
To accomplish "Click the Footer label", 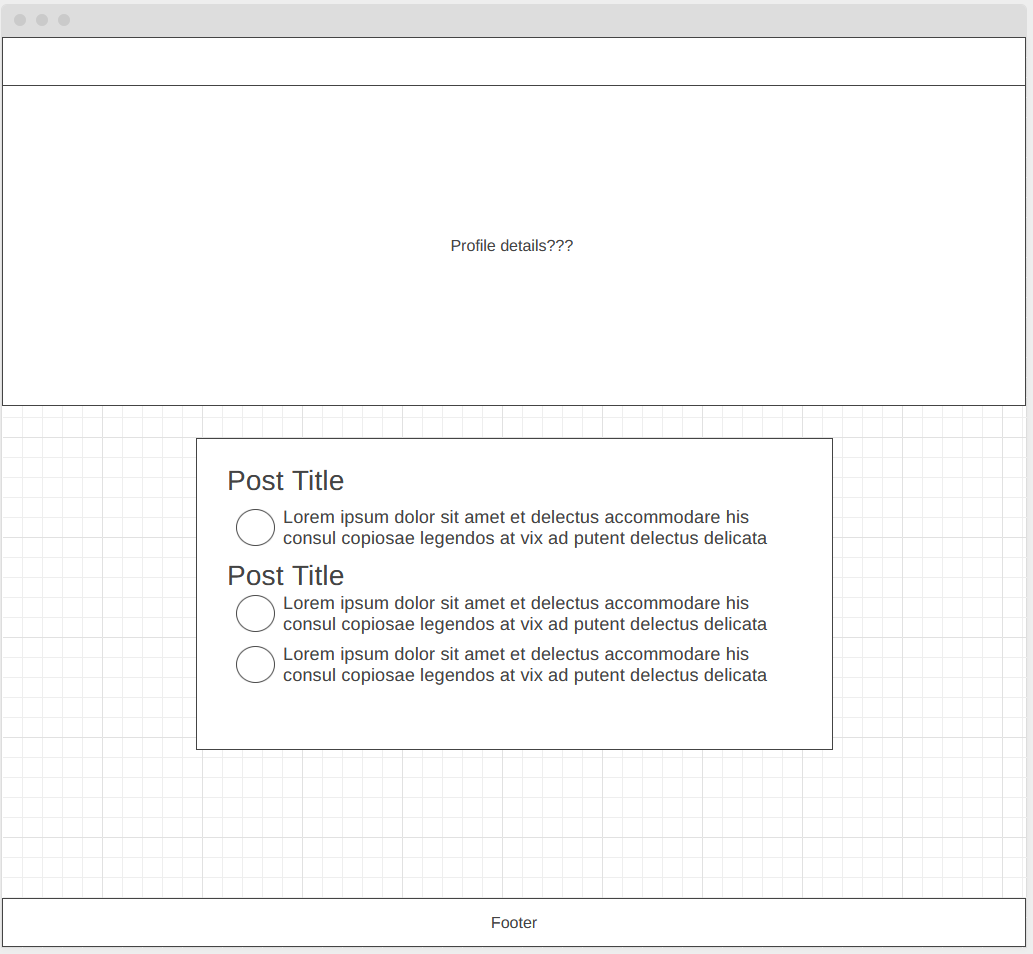I will tap(514, 922).
